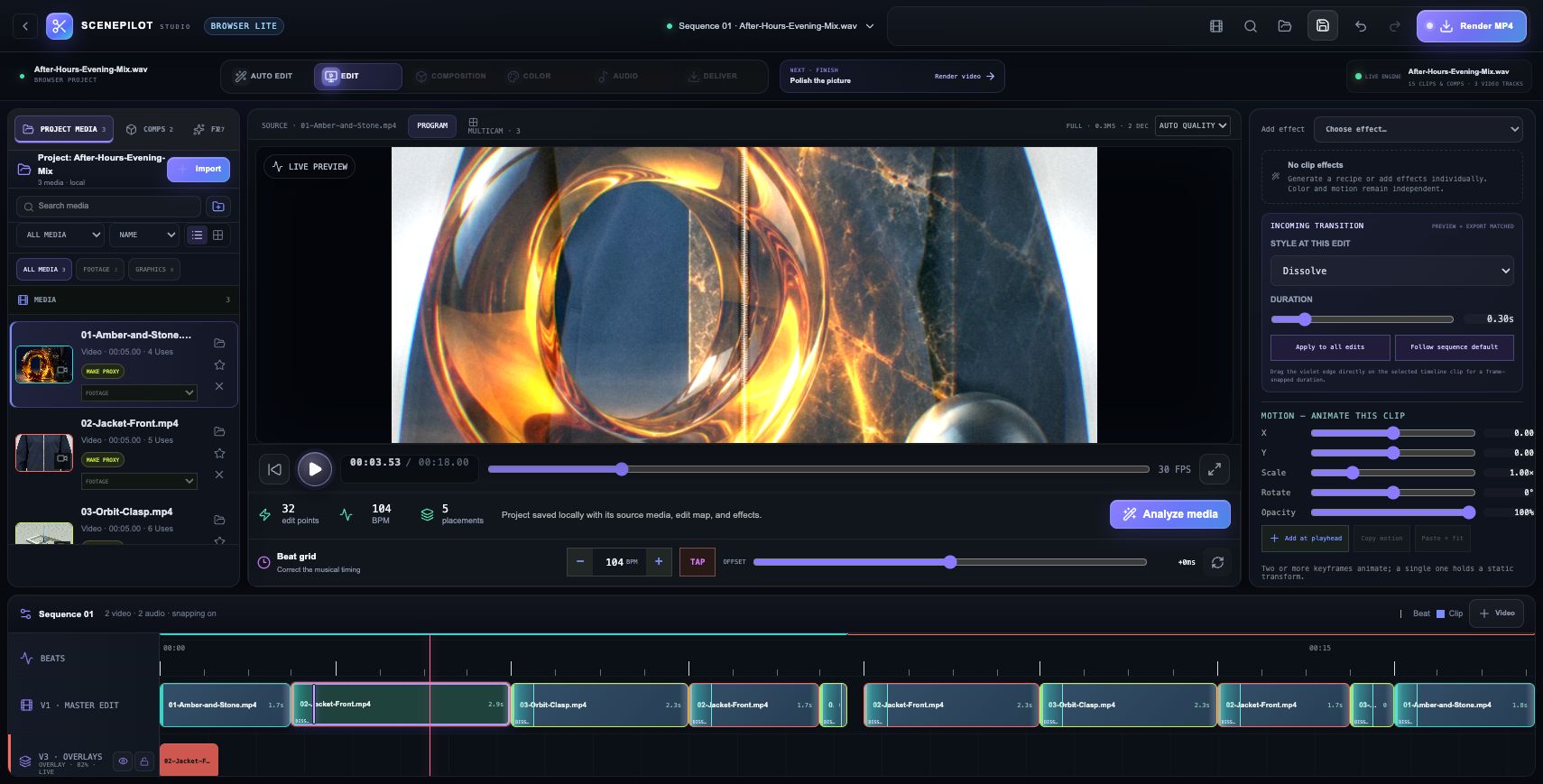Click the open project folder icon in the top toolbar

[x=1285, y=26]
